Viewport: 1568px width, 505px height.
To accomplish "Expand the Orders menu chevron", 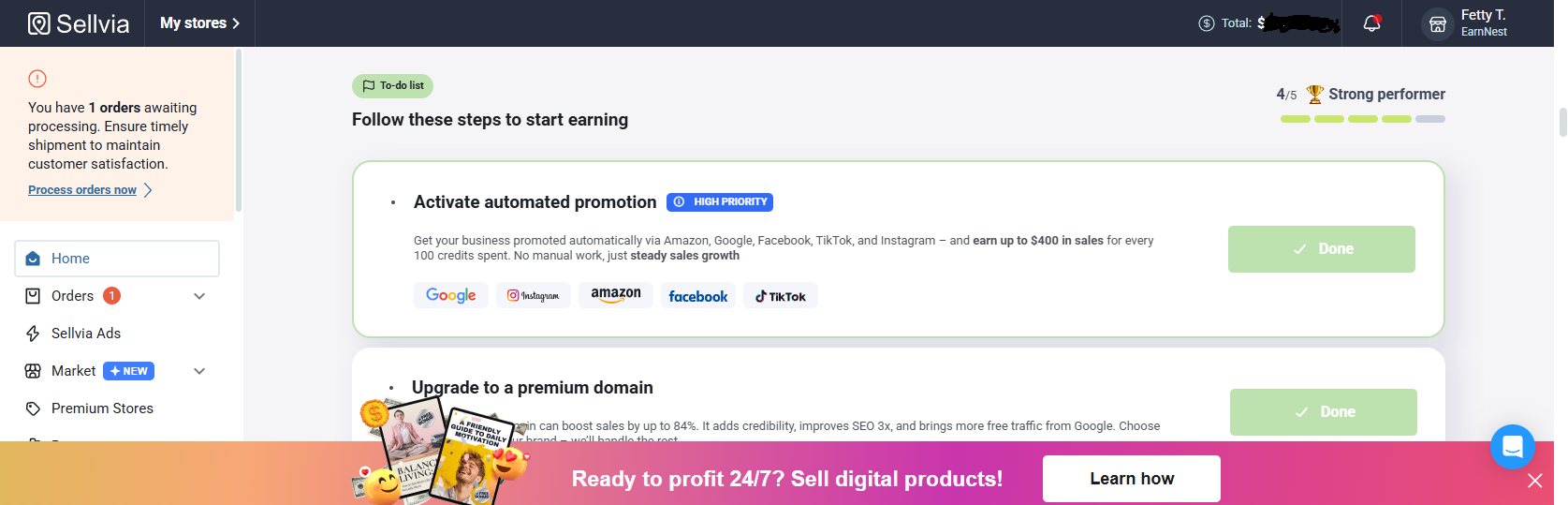I will (x=199, y=296).
